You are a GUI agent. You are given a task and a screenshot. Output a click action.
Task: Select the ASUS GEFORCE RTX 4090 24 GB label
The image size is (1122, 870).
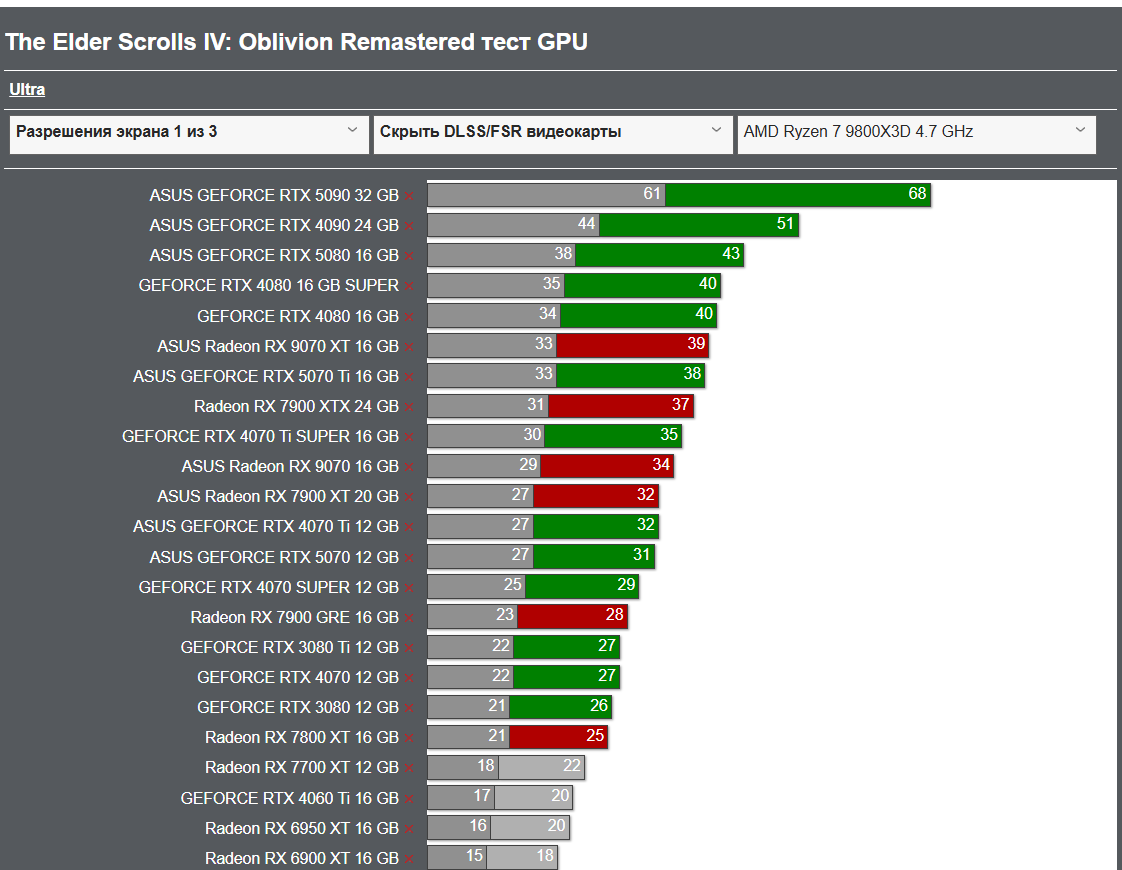274,225
